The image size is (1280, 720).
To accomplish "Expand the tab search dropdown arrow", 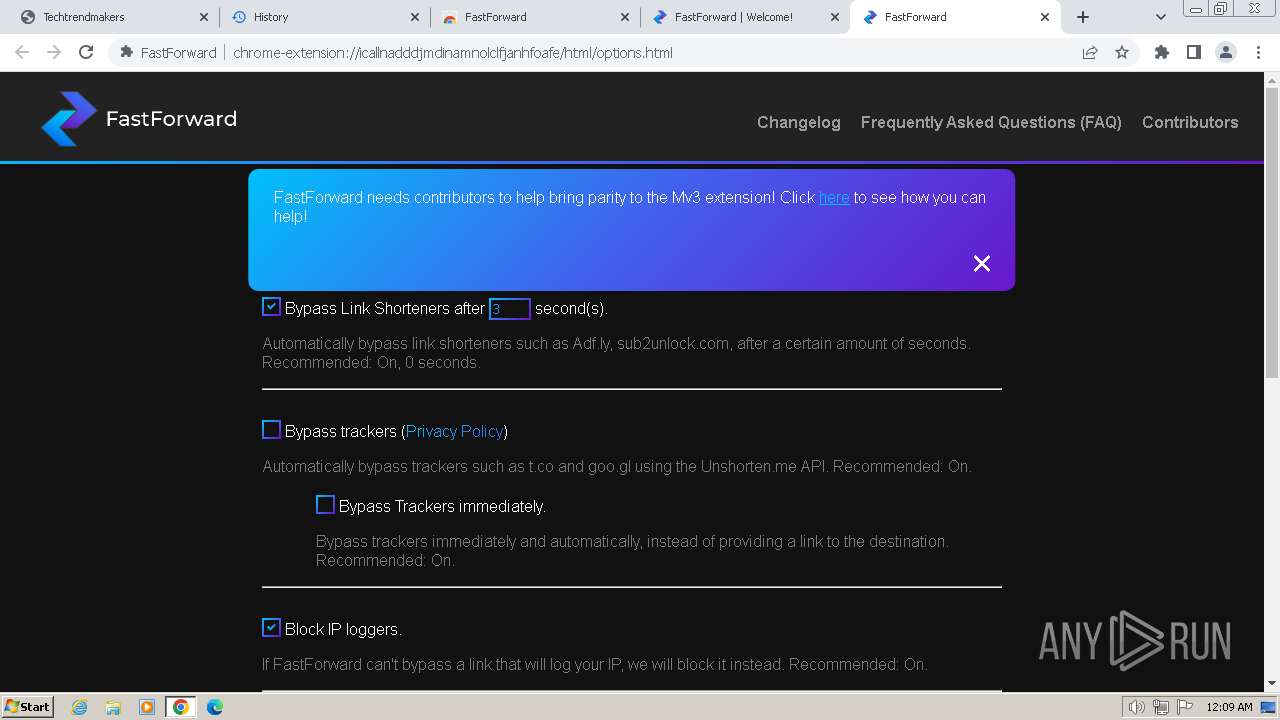I will coord(1160,17).
